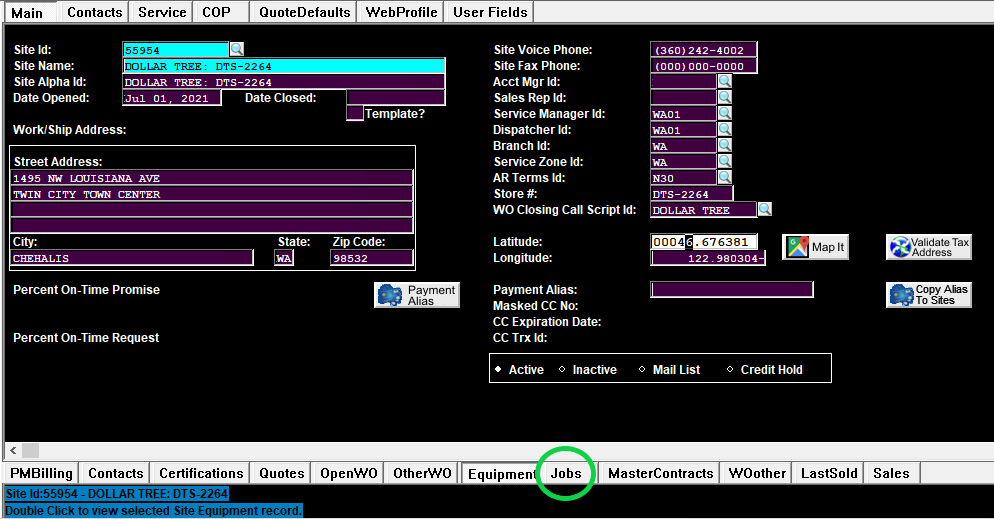
Task: Click the Date Opened field
Action: point(171,98)
